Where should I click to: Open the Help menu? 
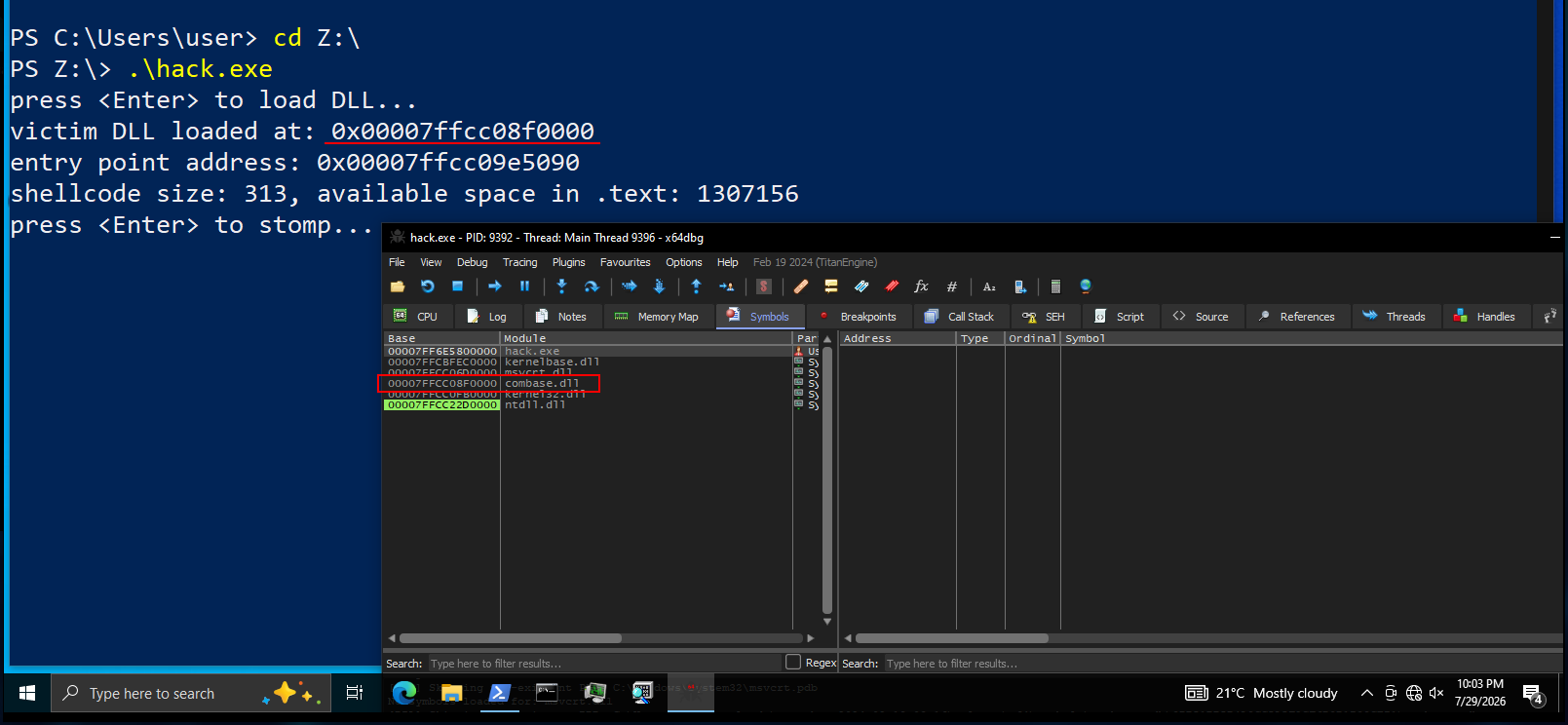pos(728,262)
